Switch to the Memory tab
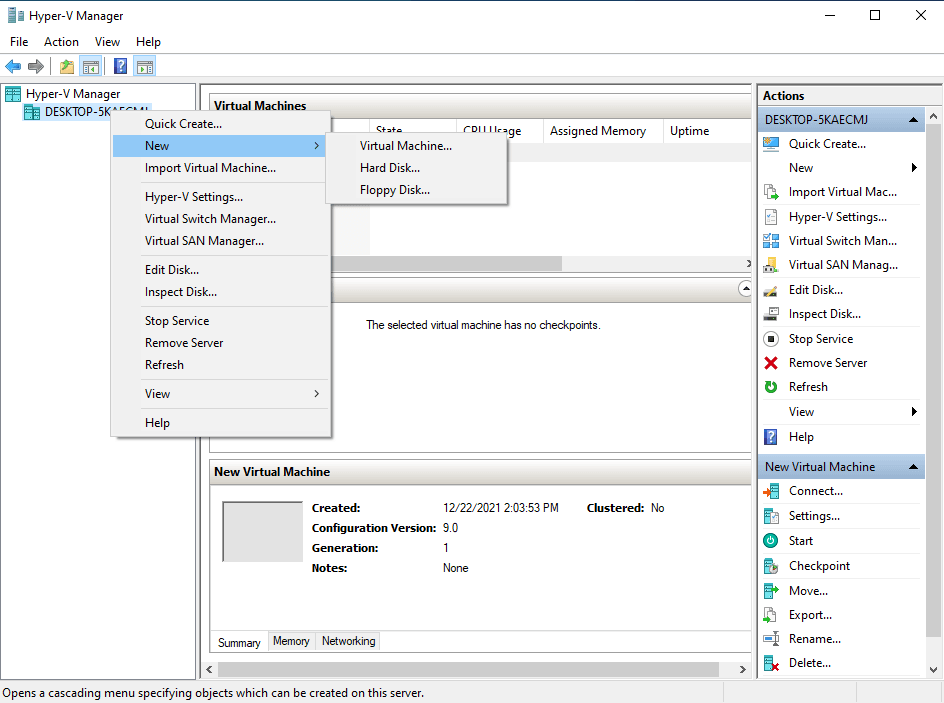This screenshot has width=944, height=703. [291, 641]
